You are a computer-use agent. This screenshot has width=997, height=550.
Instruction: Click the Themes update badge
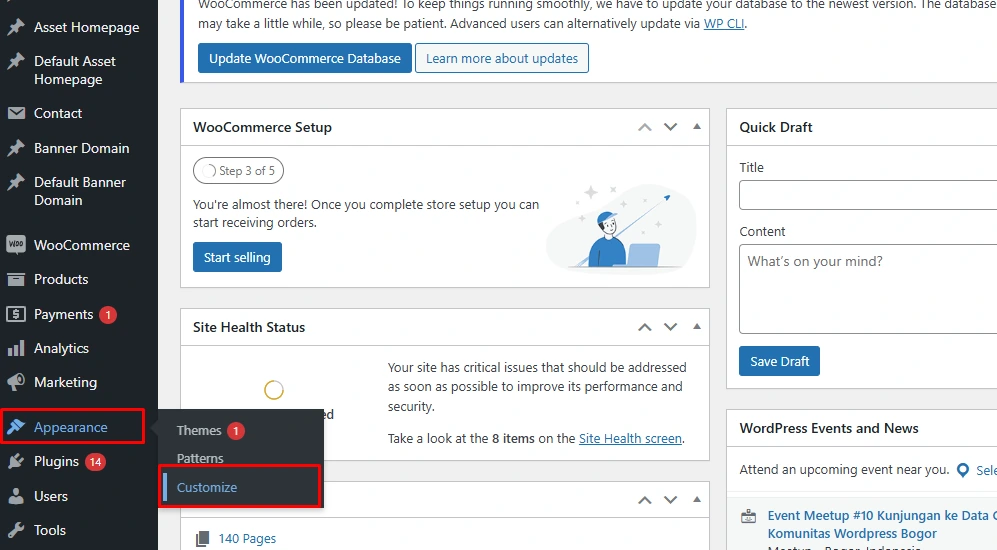point(236,430)
